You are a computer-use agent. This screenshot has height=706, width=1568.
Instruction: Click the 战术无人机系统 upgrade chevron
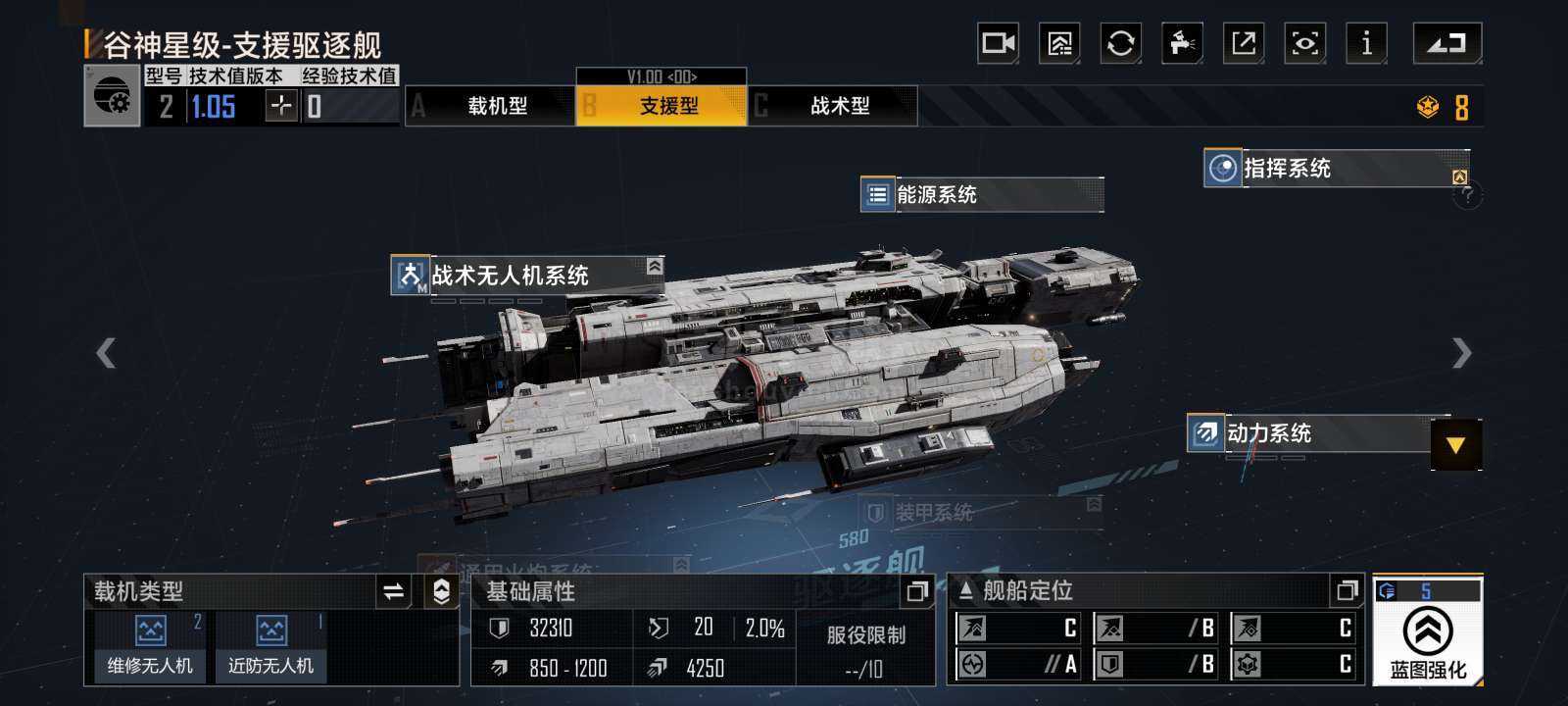click(655, 266)
